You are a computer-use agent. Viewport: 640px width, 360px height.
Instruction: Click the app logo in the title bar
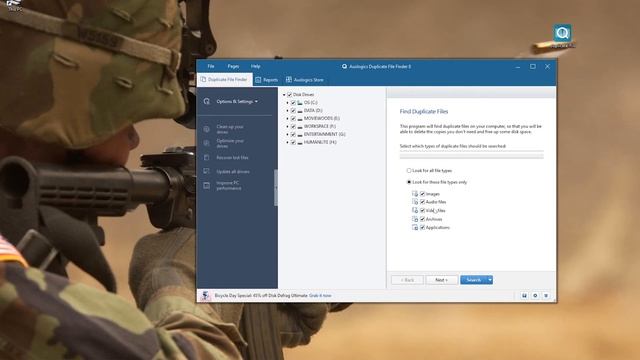click(x=344, y=66)
